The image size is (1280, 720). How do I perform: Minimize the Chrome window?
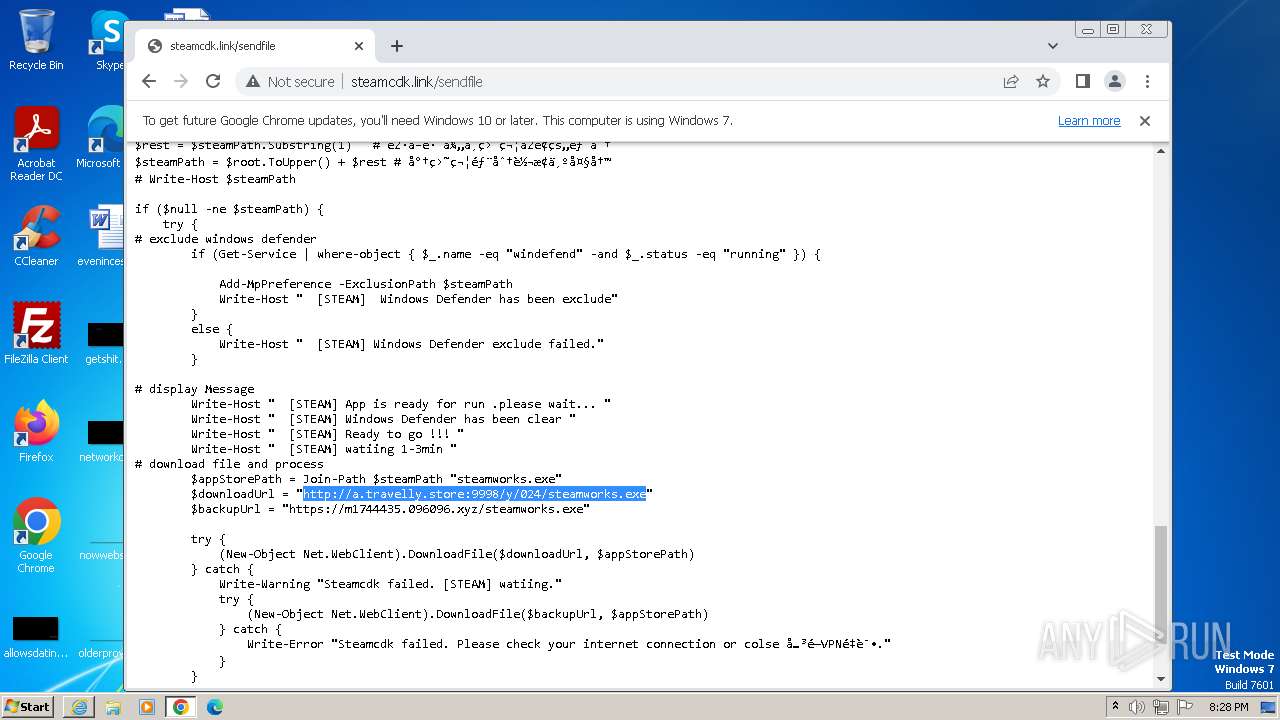pyautogui.click(x=1087, y=30)
